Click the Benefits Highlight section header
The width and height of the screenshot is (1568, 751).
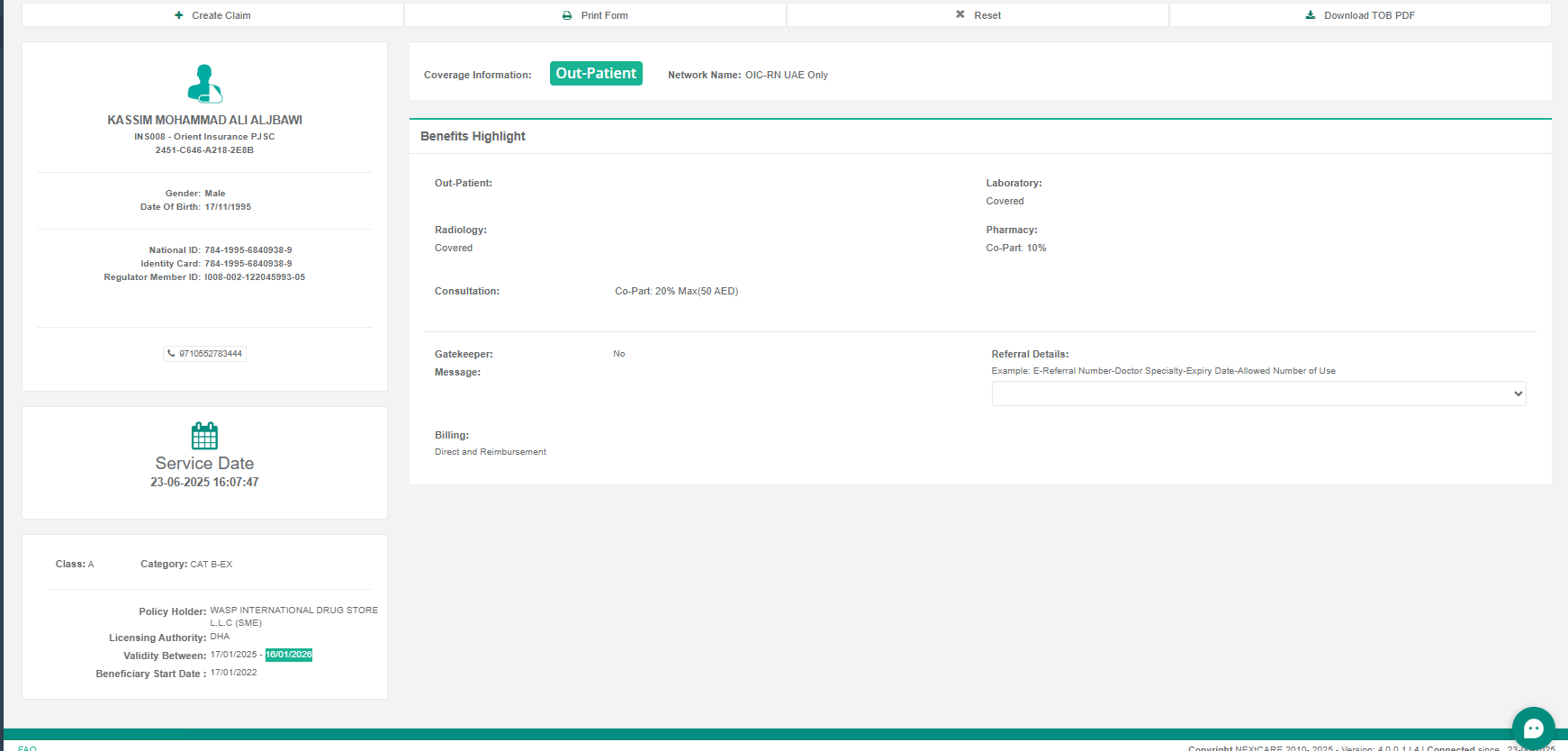click(473, 136)
